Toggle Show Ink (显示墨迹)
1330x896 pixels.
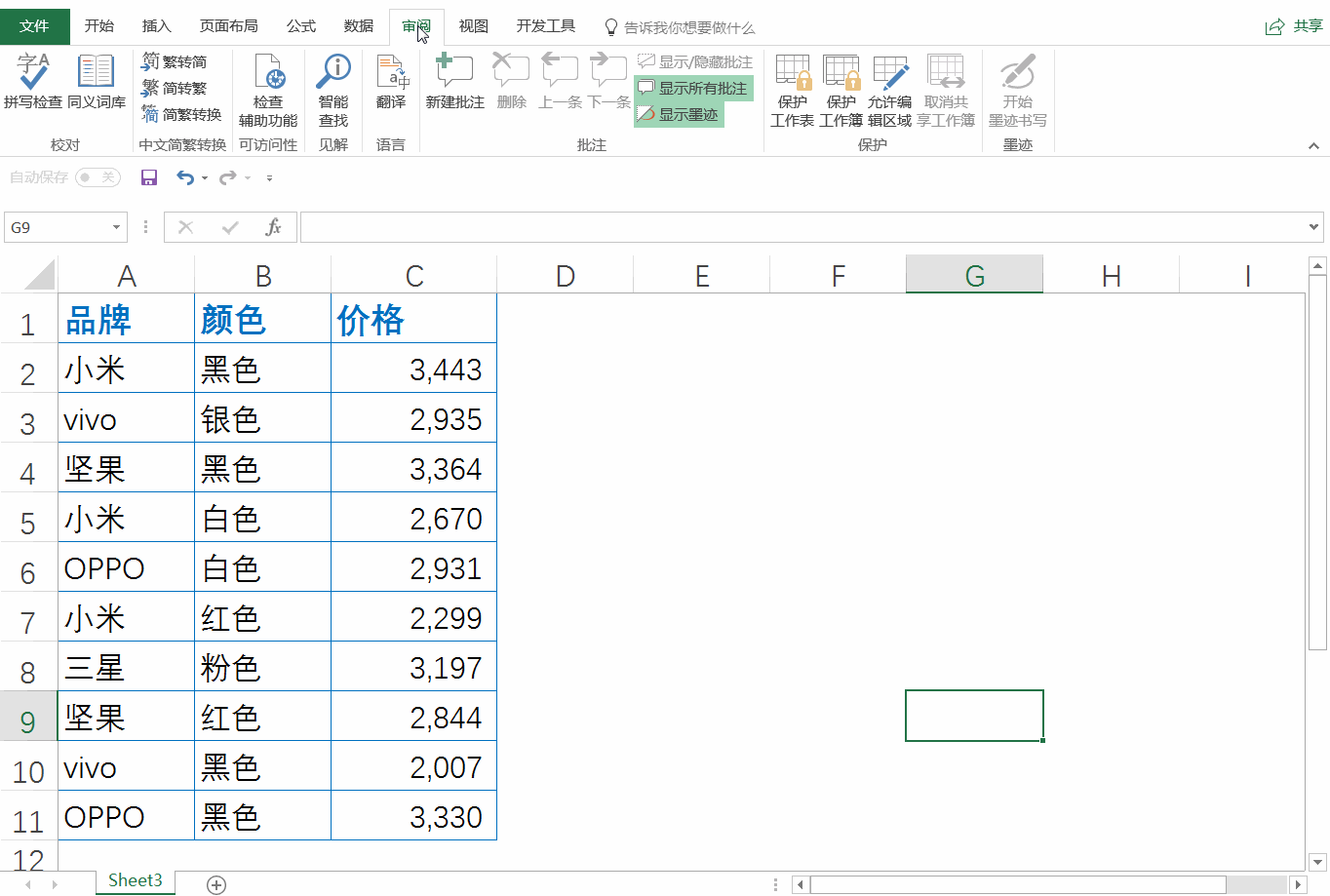679,114
